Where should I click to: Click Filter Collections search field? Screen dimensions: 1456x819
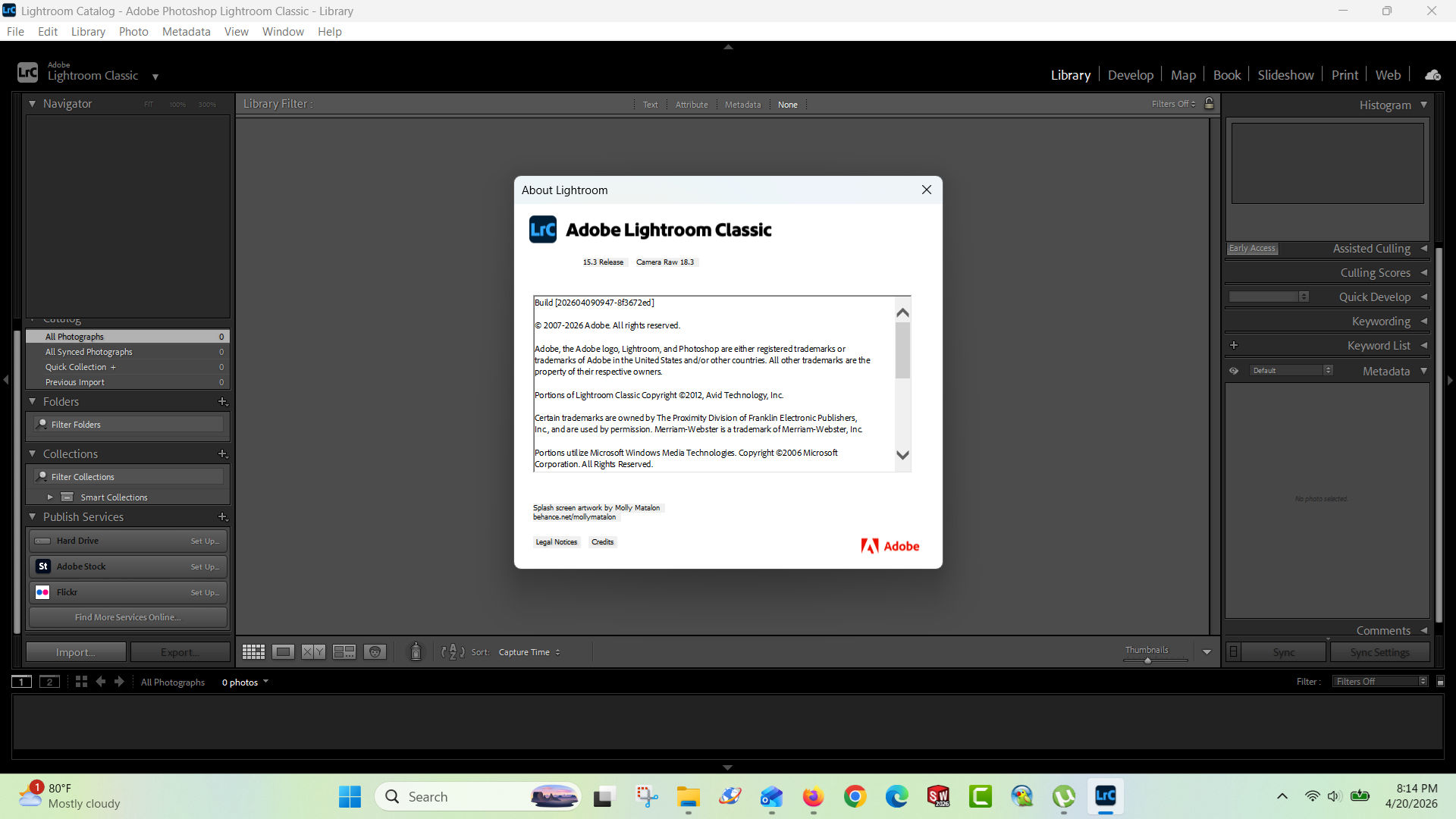128,477
